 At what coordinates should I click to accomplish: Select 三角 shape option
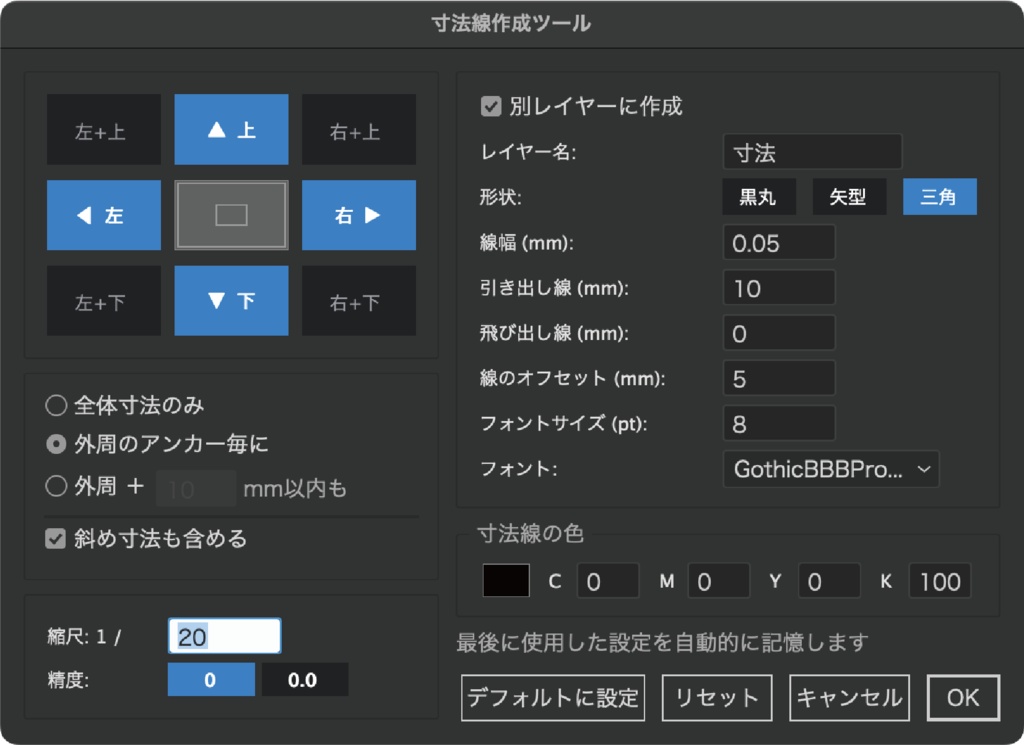(940, 197)
